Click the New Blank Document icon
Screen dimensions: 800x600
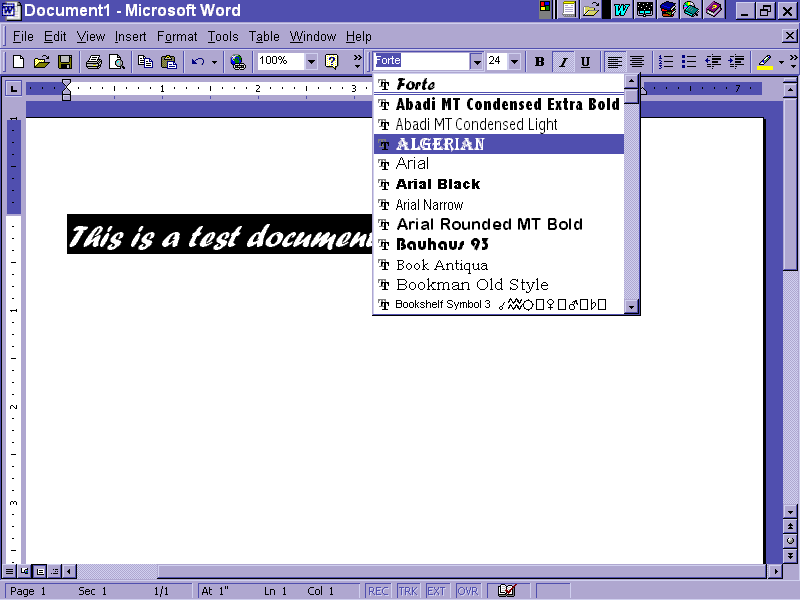(18, 62)
